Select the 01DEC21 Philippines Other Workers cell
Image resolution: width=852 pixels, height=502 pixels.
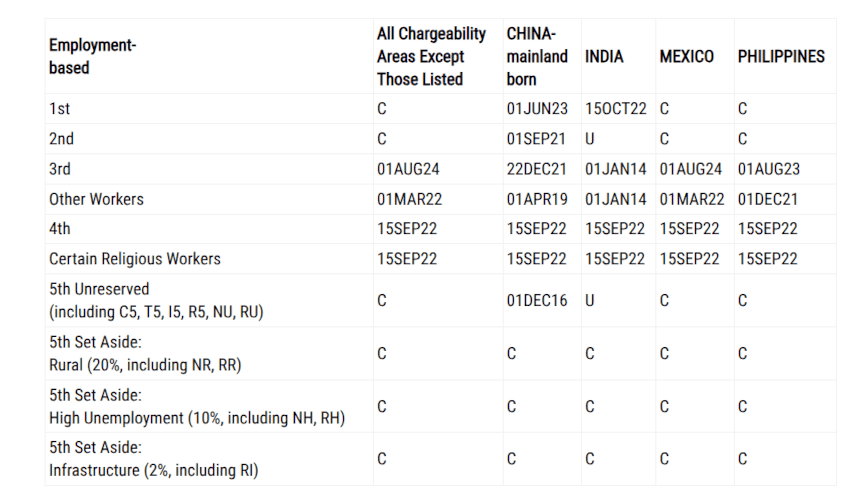pyautogui.click(x=767, y=199)
